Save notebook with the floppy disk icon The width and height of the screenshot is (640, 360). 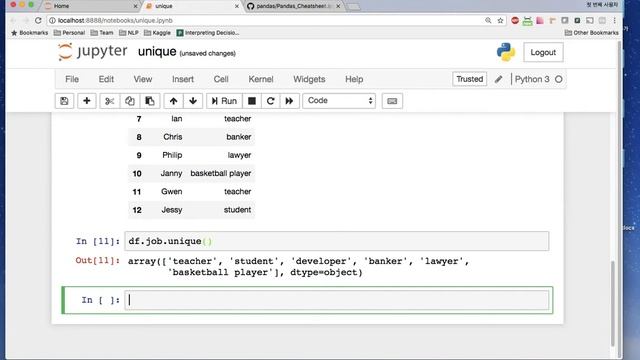(64, 101)
